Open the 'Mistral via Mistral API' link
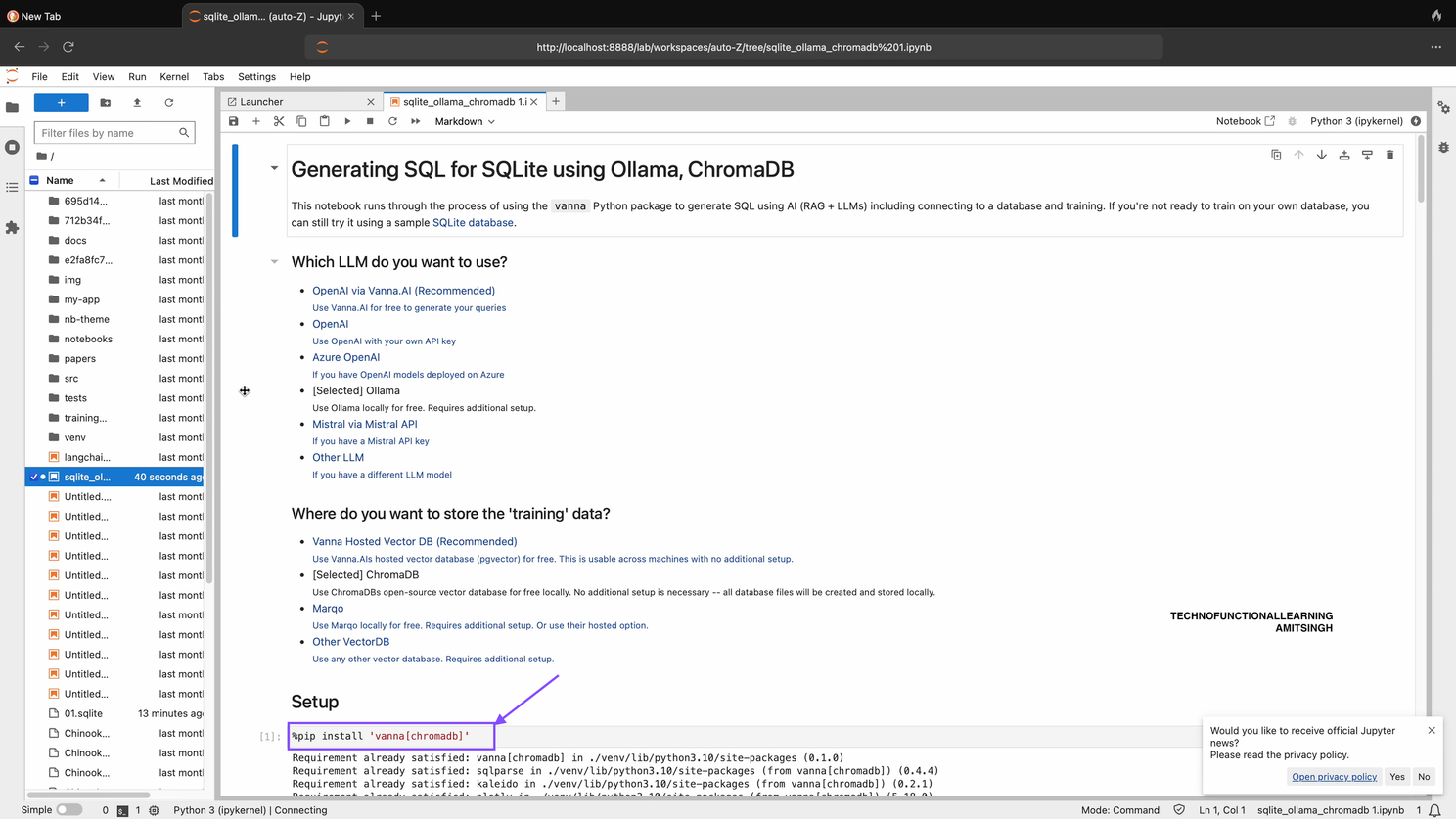Image resolution: width=1456 pixels, height=819 pixels. pos(364,424)
